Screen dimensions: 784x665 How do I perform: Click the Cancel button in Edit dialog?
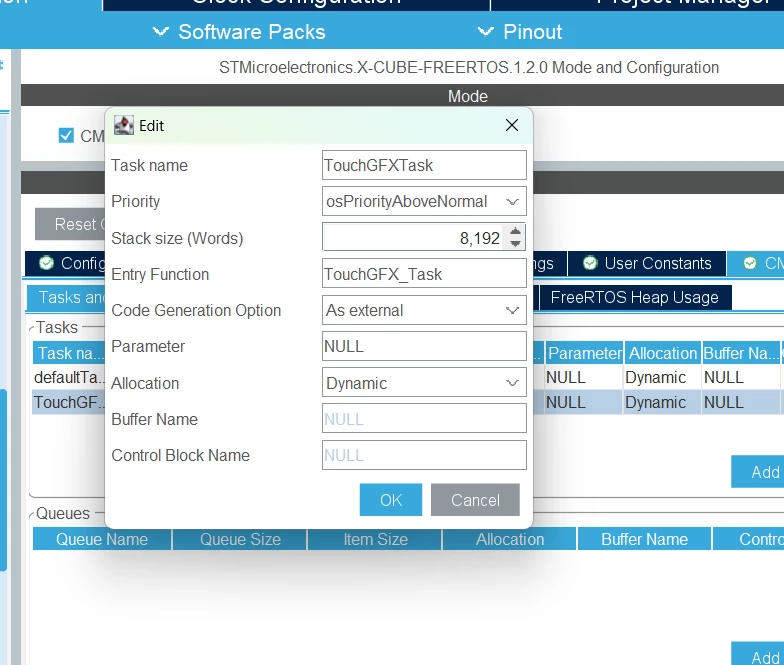(x=475, y=500)
